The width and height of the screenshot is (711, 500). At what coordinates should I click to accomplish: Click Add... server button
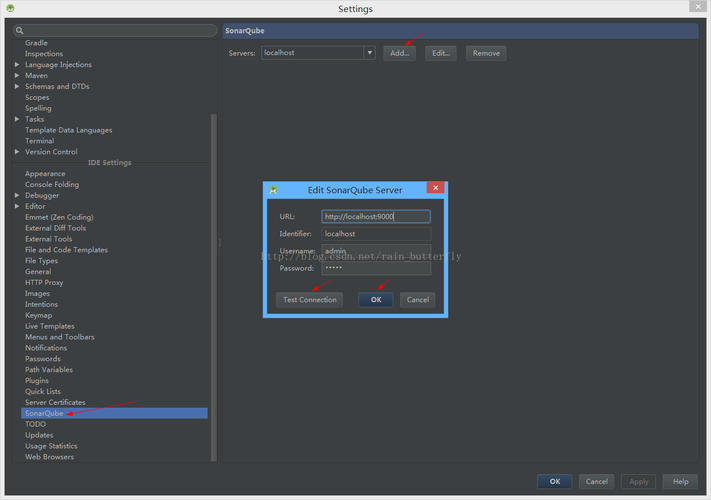pyautogui.click(x=399, y=53)
